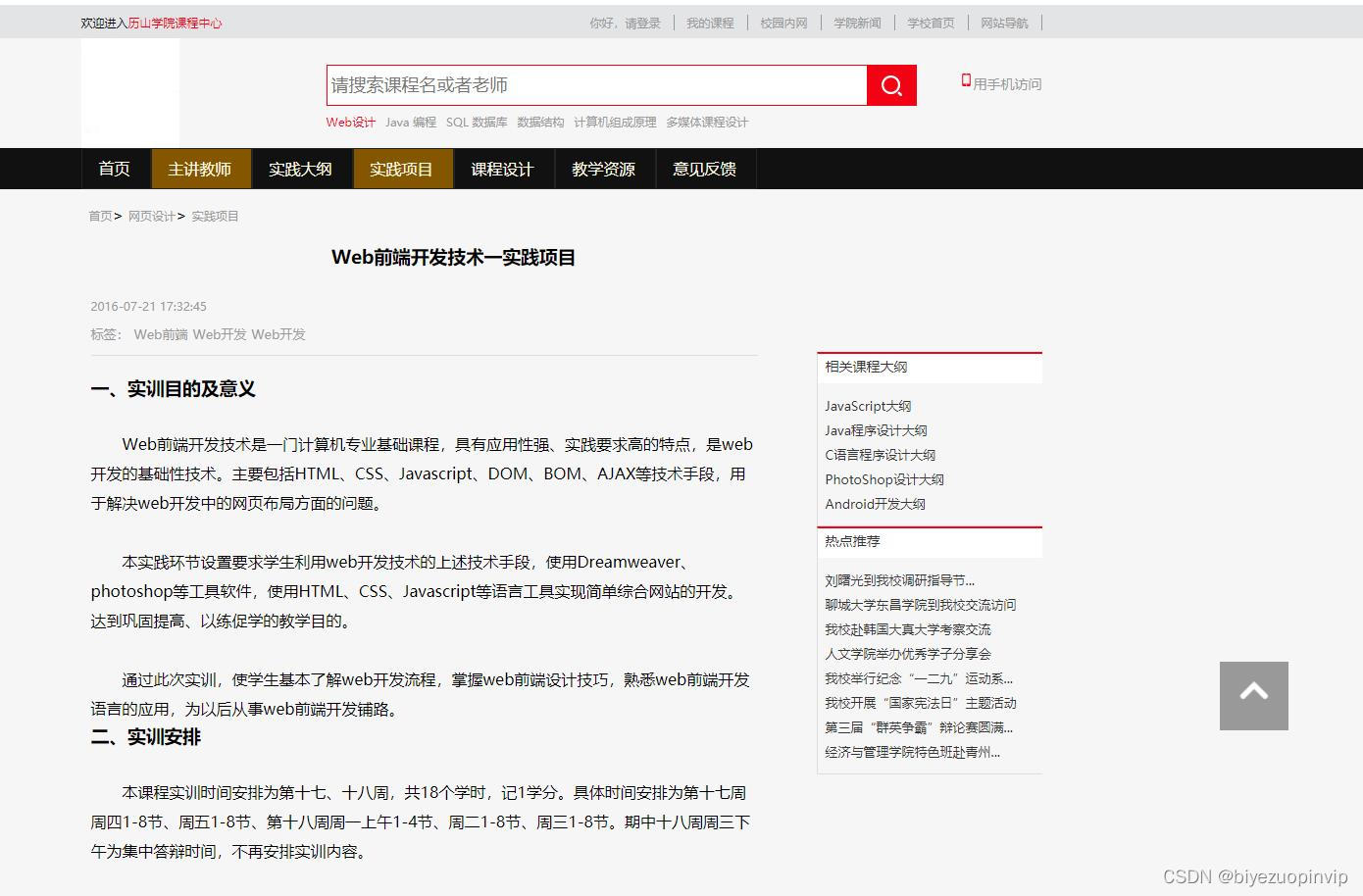Click 实践项目 in the breadcrumb
The height and width of the screenshot is (896, 1363).
coord(215,216)
